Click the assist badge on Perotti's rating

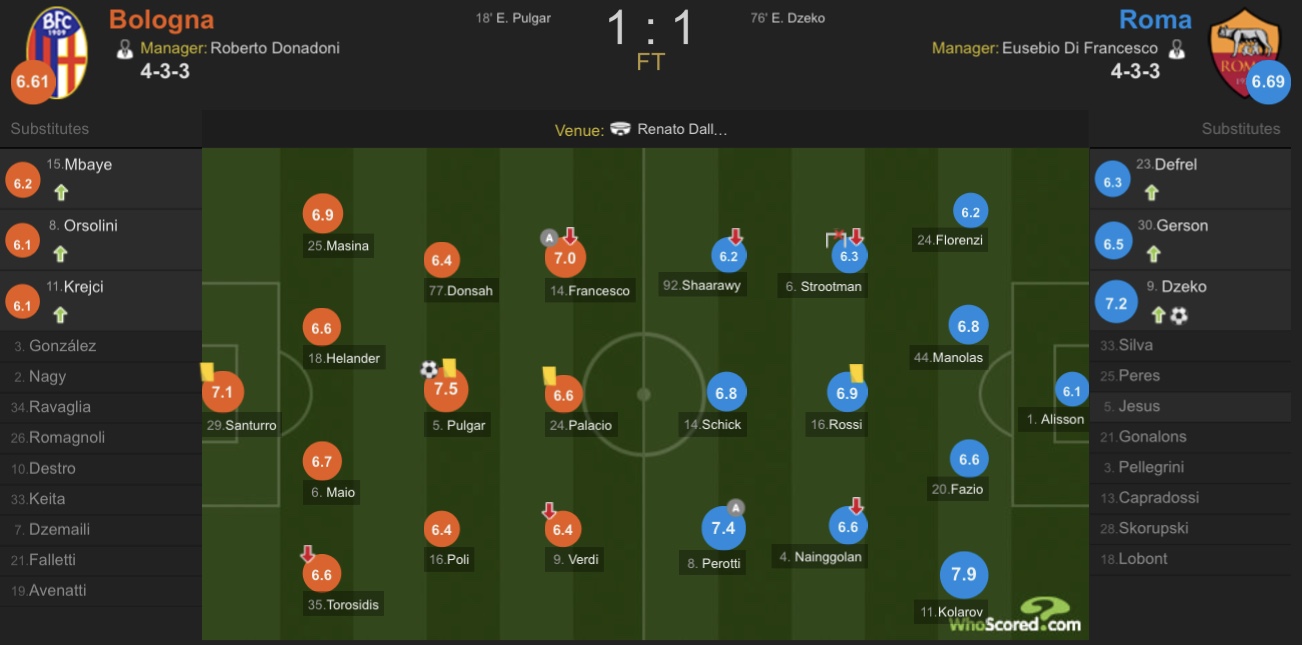(736, 507)
